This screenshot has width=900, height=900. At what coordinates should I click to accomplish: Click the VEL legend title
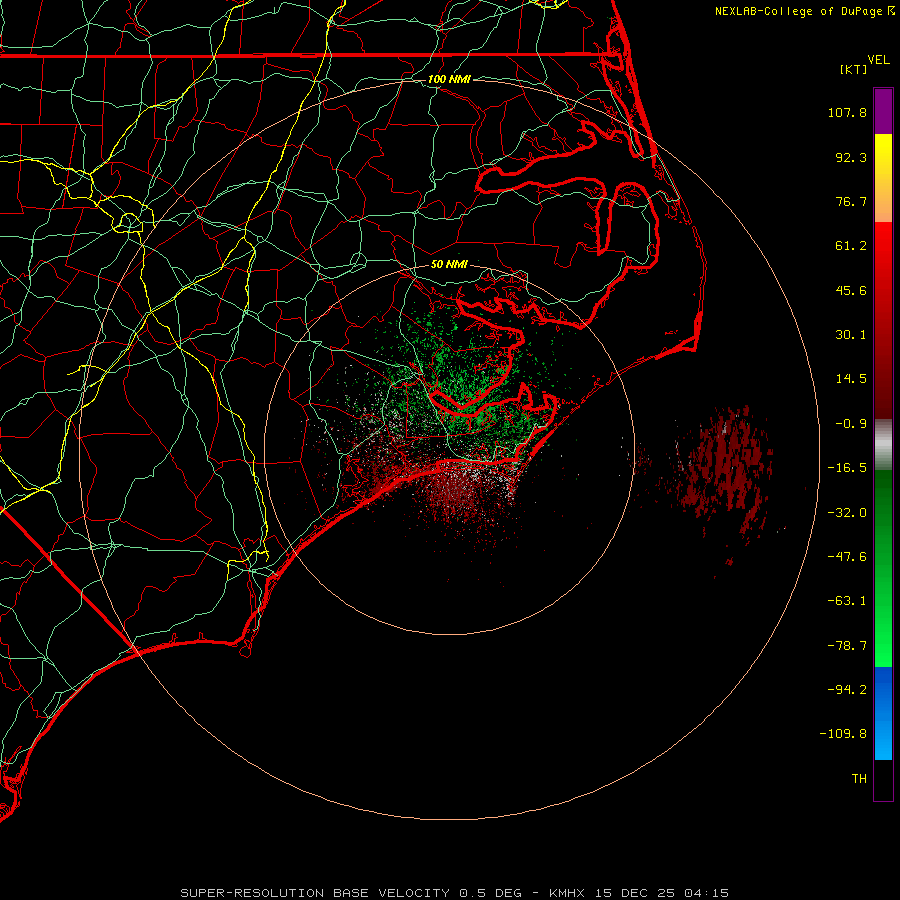878,60
